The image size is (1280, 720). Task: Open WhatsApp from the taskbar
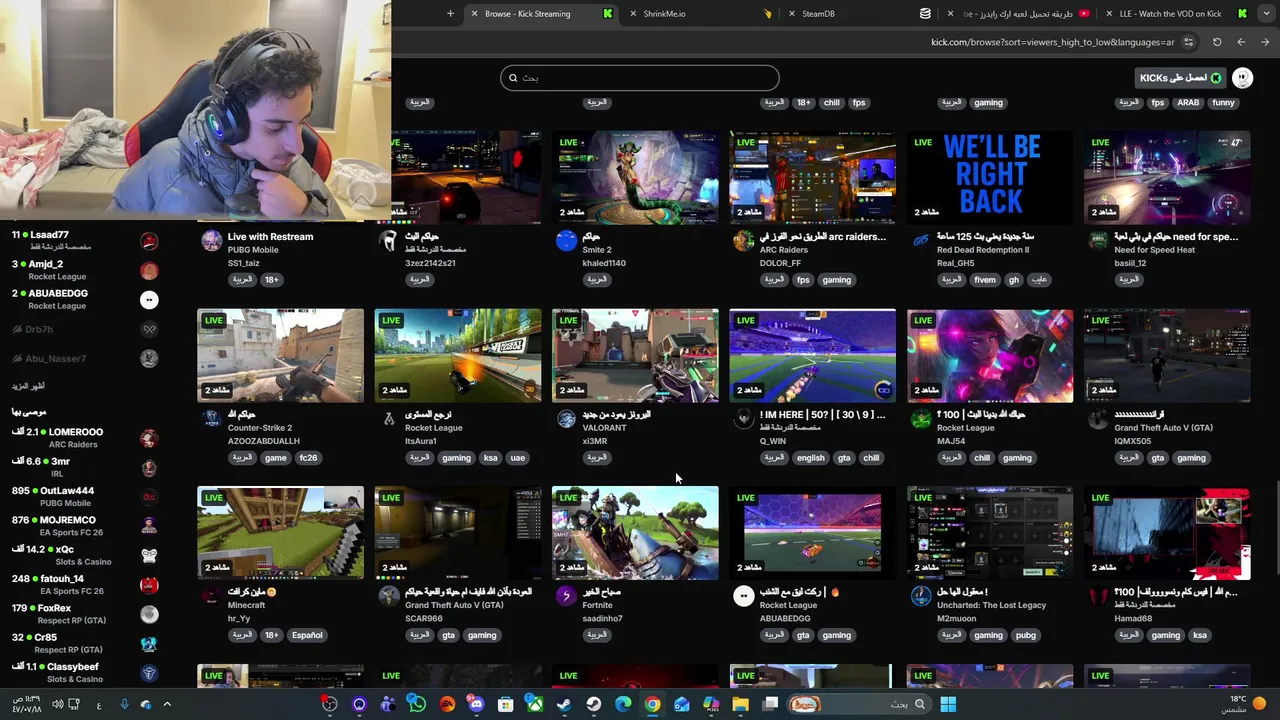pyautogui.click(x=417, y=704)
